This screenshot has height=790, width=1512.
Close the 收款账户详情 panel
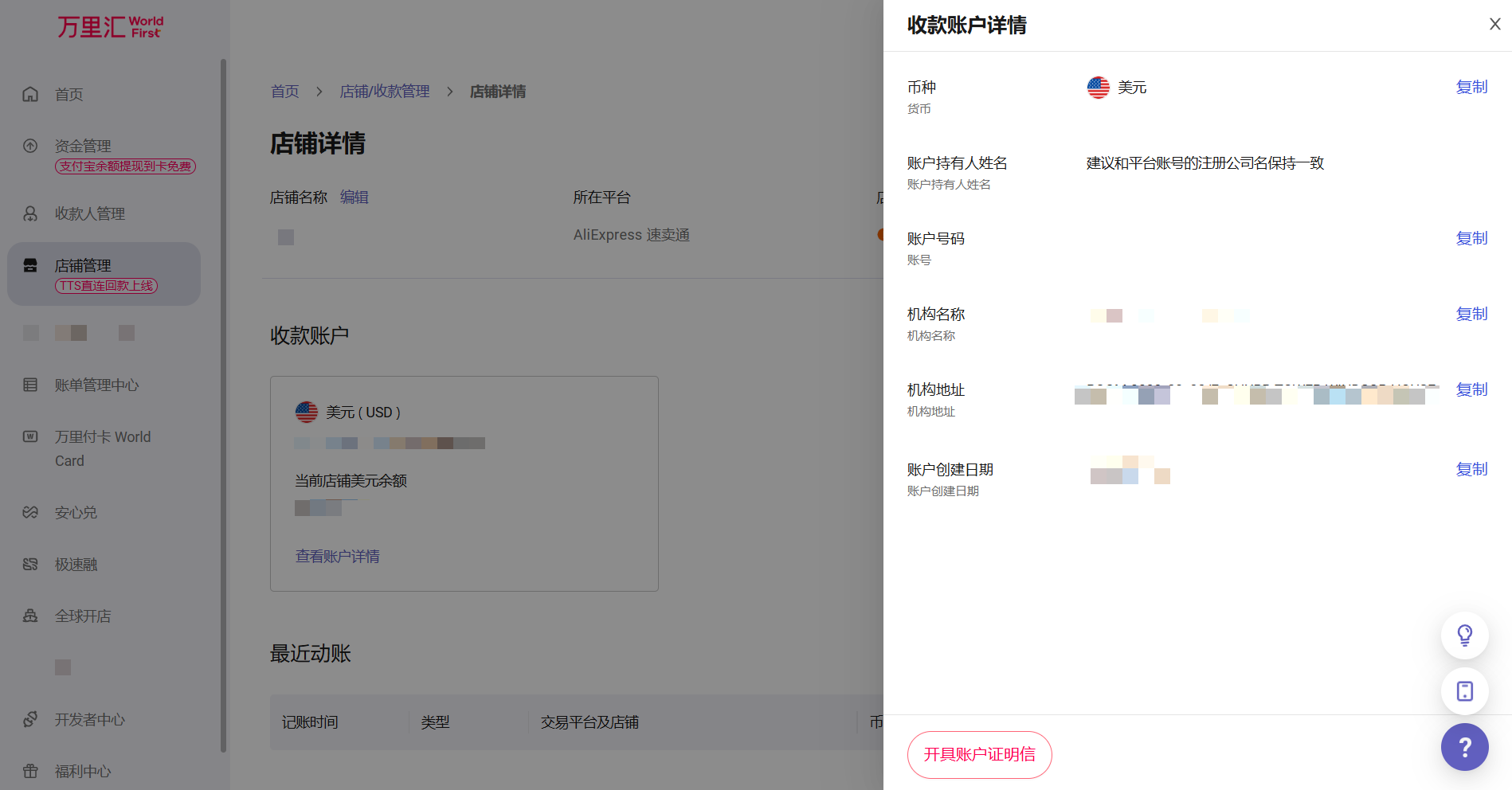point(1494,24)
